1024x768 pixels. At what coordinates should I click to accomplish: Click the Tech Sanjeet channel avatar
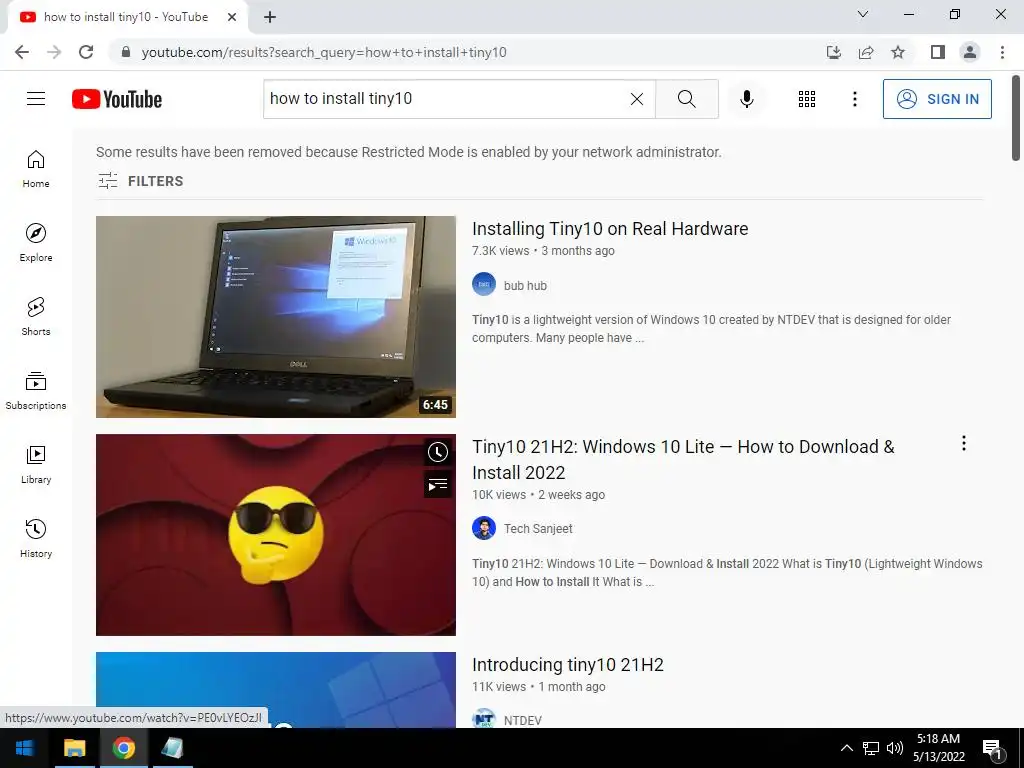coord(484,528)
